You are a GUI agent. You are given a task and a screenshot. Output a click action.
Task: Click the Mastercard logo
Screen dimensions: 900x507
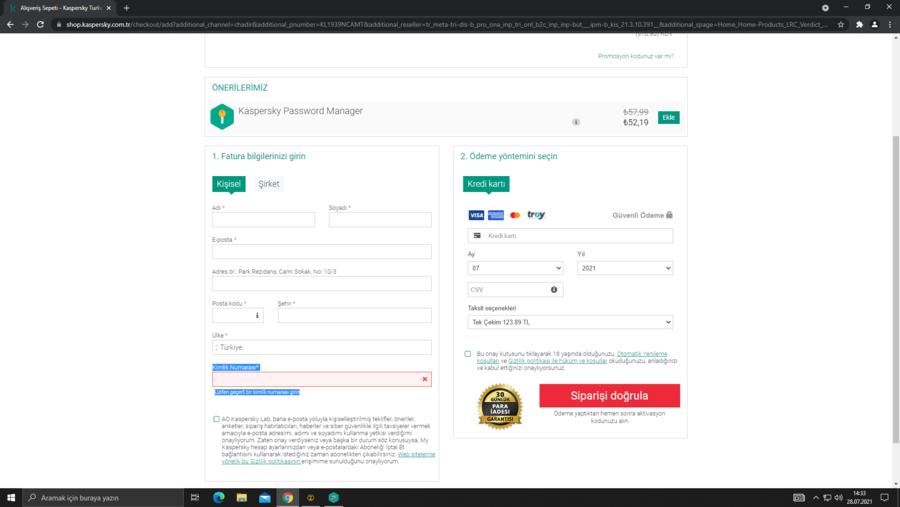pos(515,215)
